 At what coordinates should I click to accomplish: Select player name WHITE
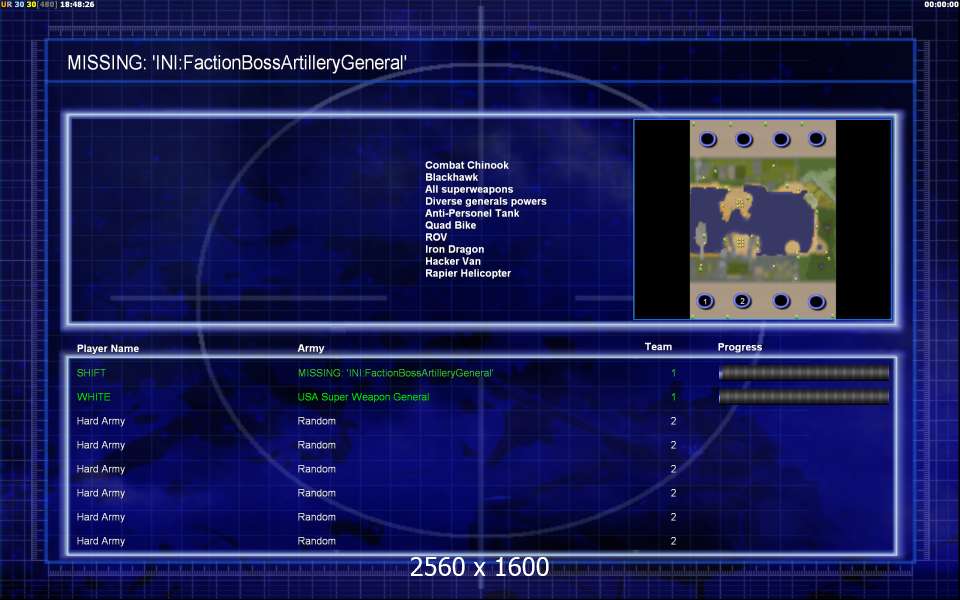click(94, 397)
